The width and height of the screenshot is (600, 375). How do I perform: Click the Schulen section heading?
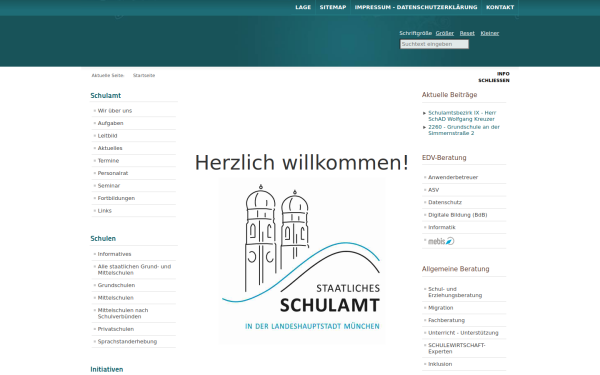coord(103,239)
